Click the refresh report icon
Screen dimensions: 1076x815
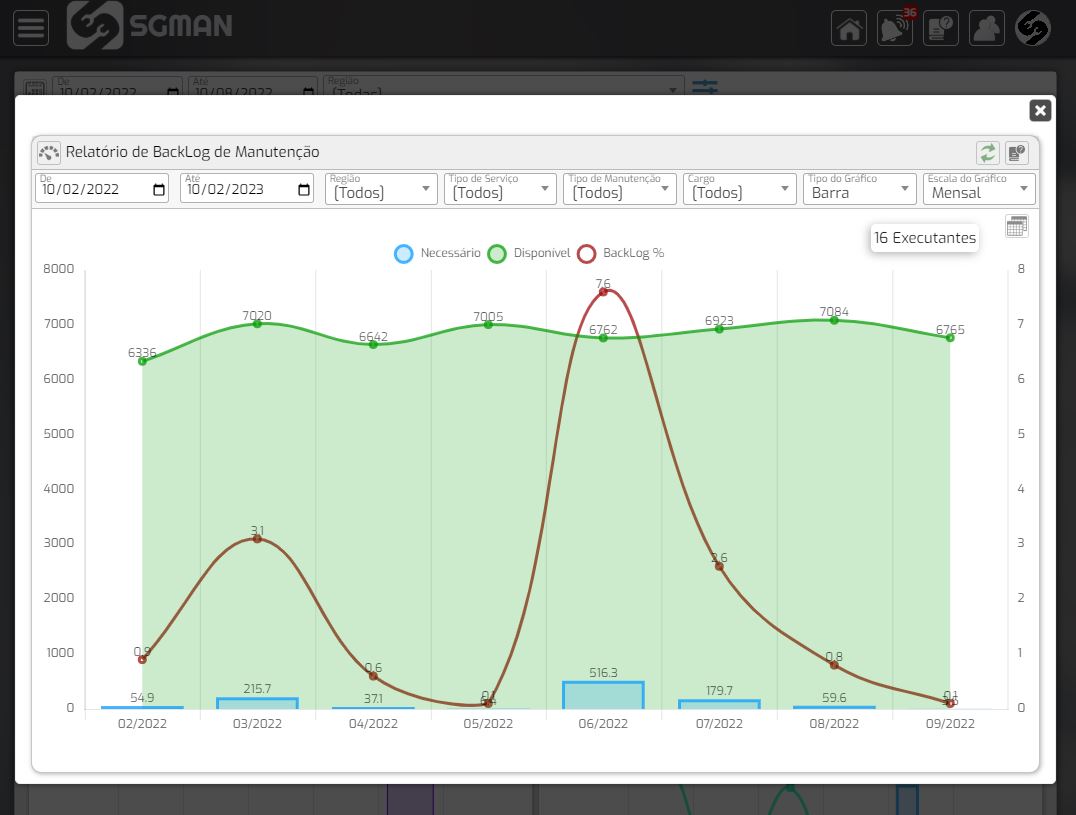[x=988, y=152]
